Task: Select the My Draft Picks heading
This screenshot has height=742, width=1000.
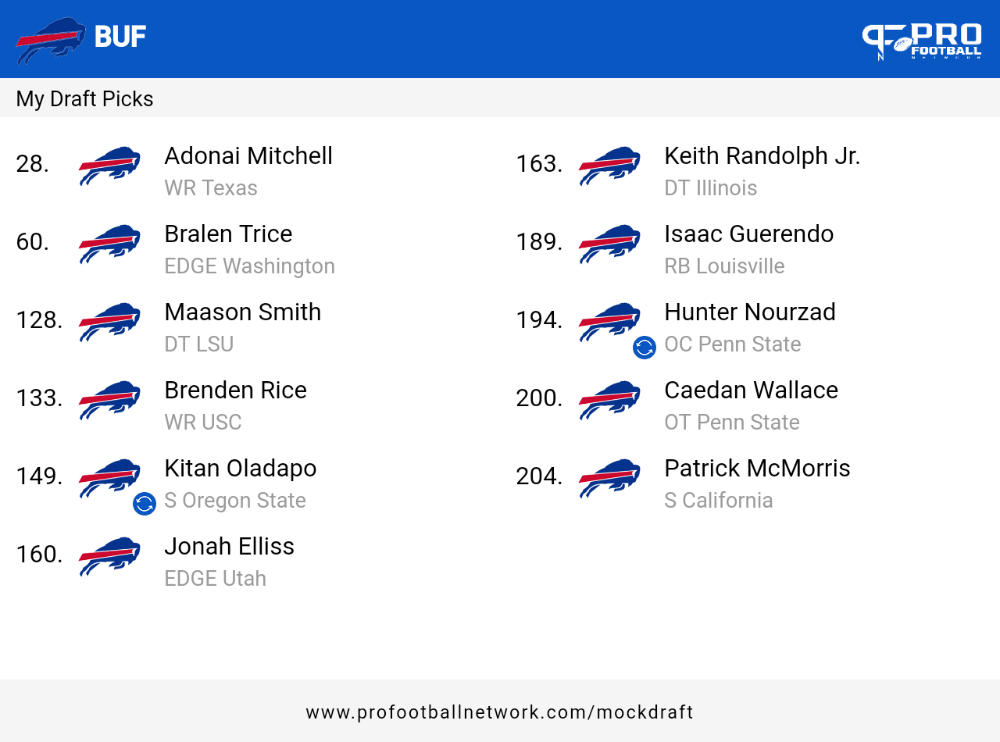Action: 85,99
